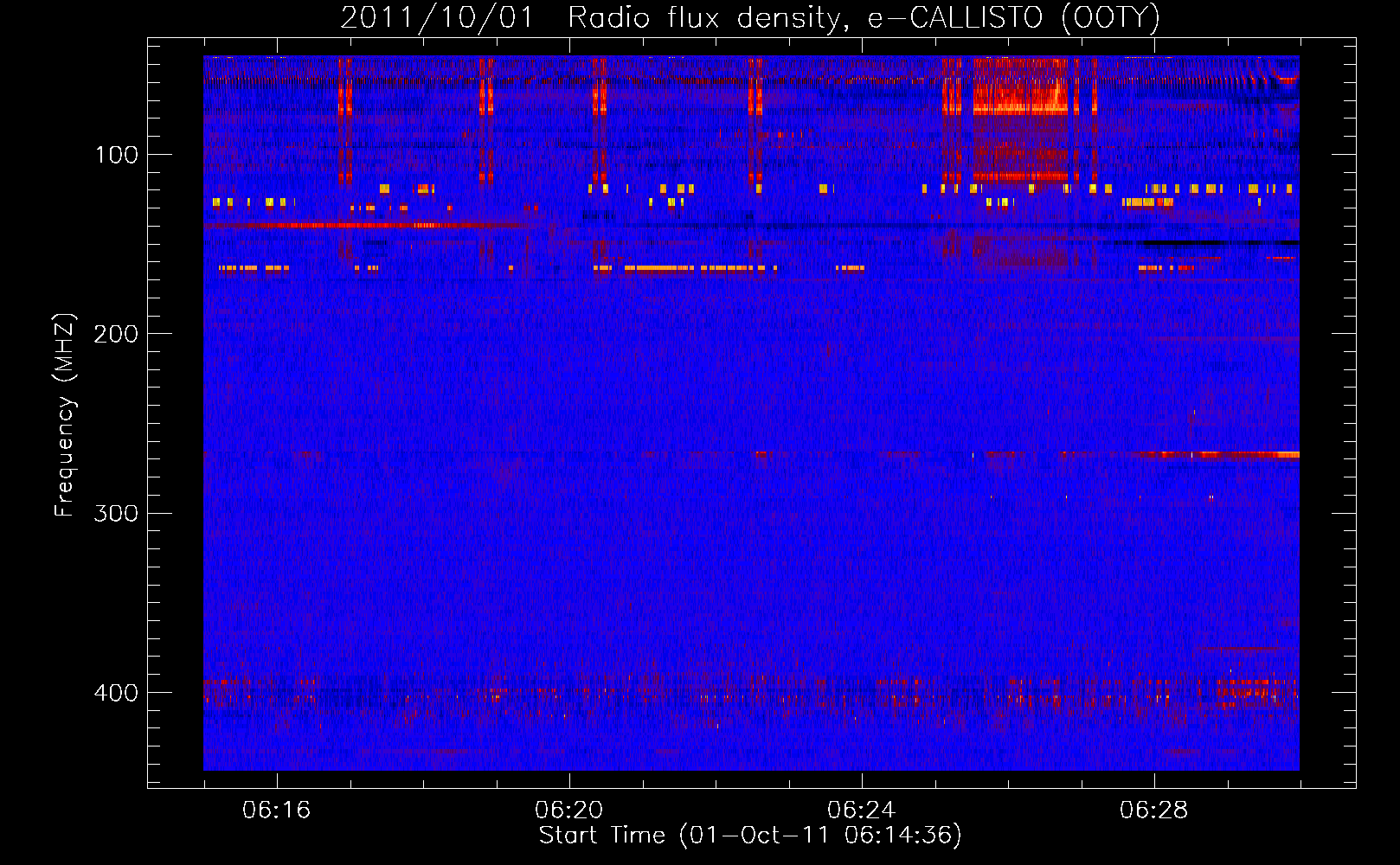Viewport: 1400px width, 865px height.
Task: Click the 400 frequency tick label
Action: pyautogui.click(x=116, y=693)
